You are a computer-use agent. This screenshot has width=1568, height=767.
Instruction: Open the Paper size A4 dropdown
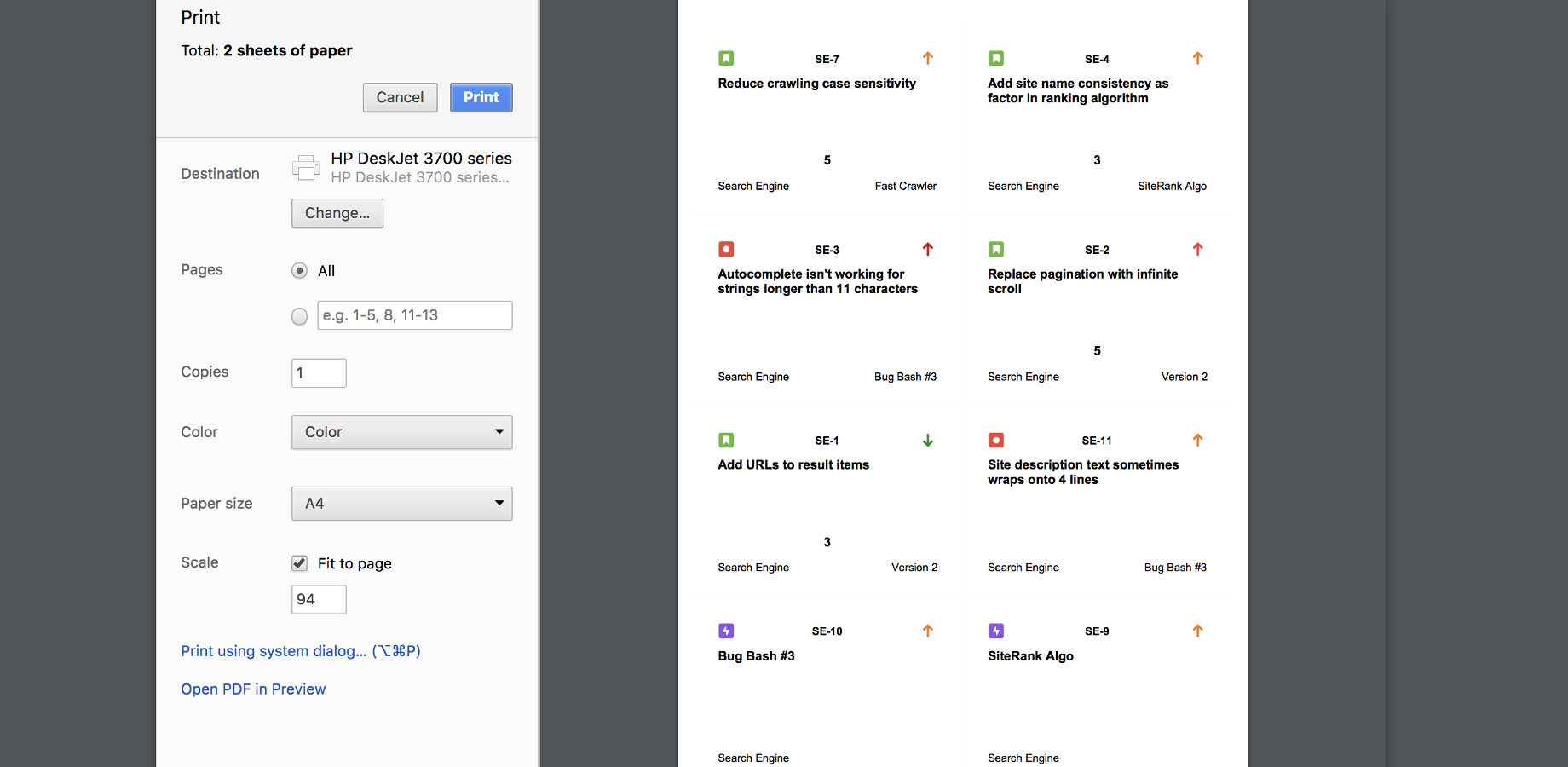(402, 504)
